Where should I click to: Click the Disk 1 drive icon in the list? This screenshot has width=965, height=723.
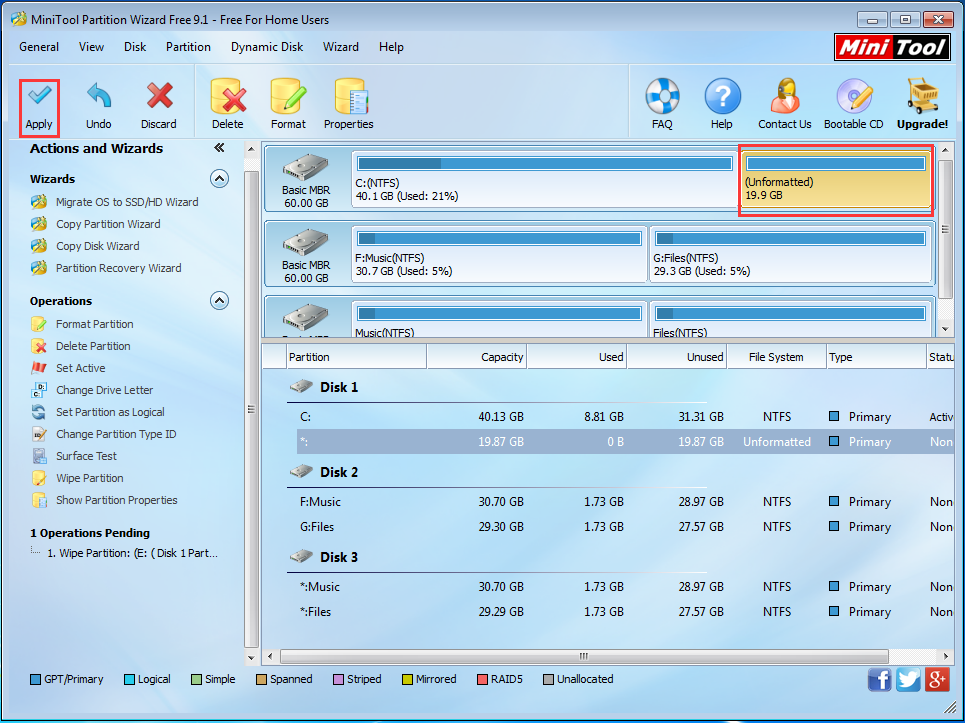point(302,386)
